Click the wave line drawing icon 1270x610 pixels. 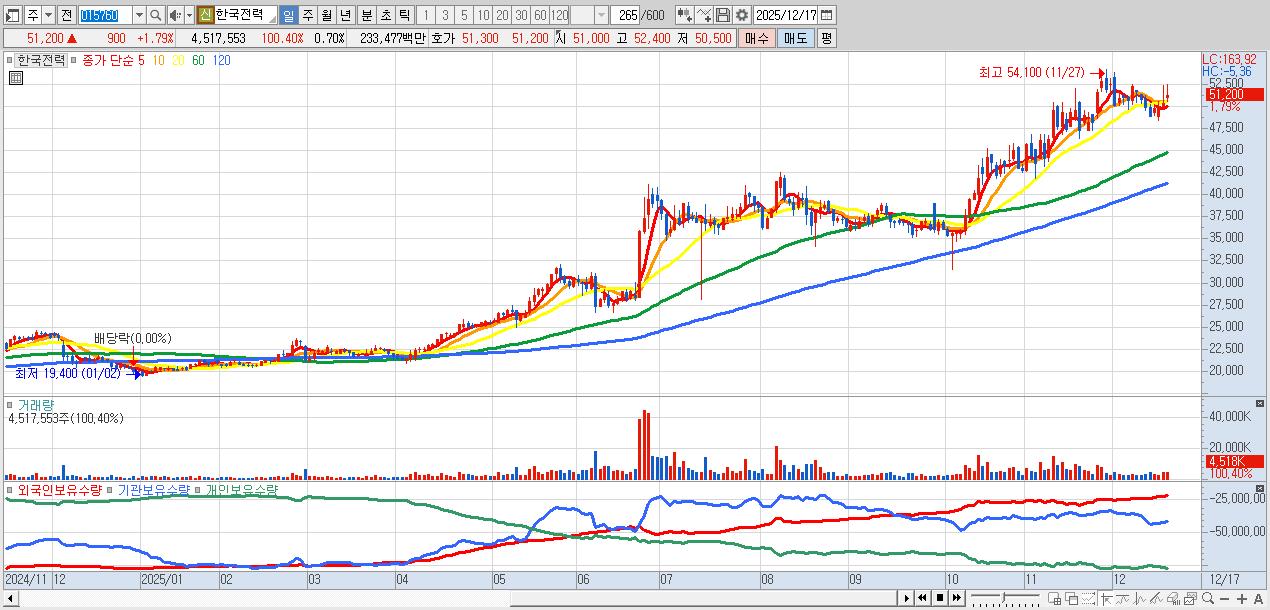(x=1122, y=599)
